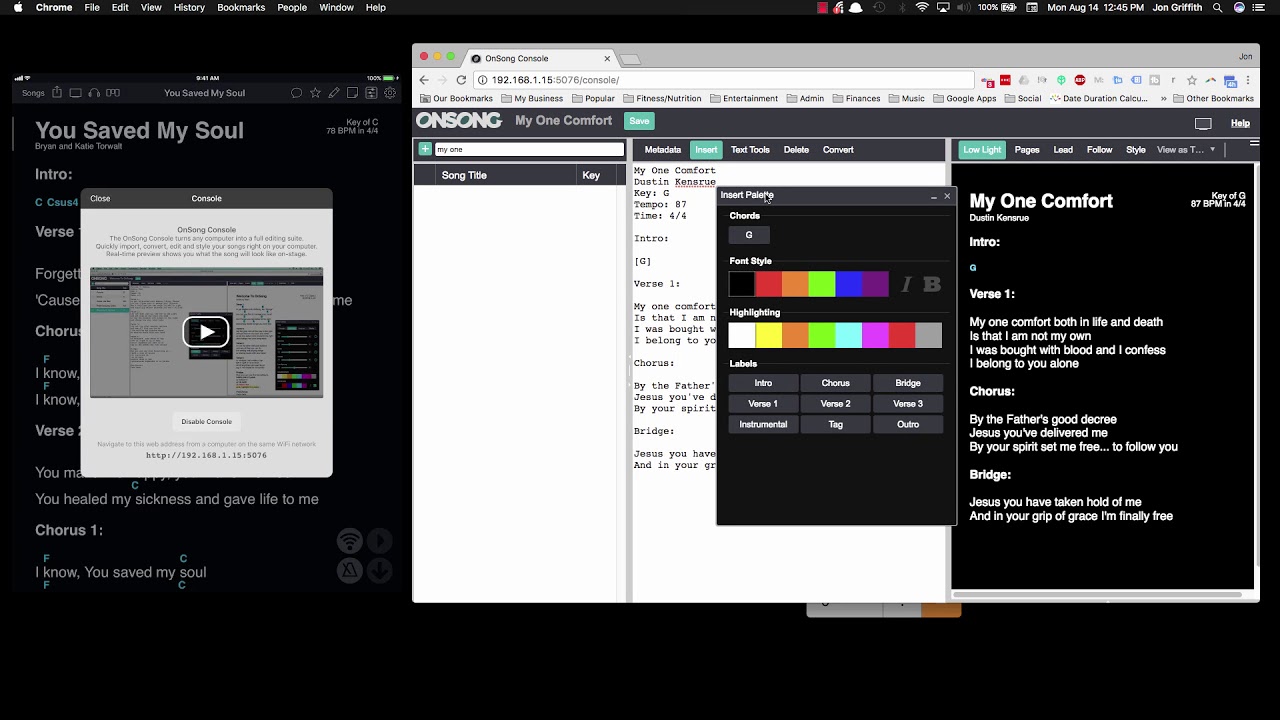Insert the Instrumental label

point(763,425)
